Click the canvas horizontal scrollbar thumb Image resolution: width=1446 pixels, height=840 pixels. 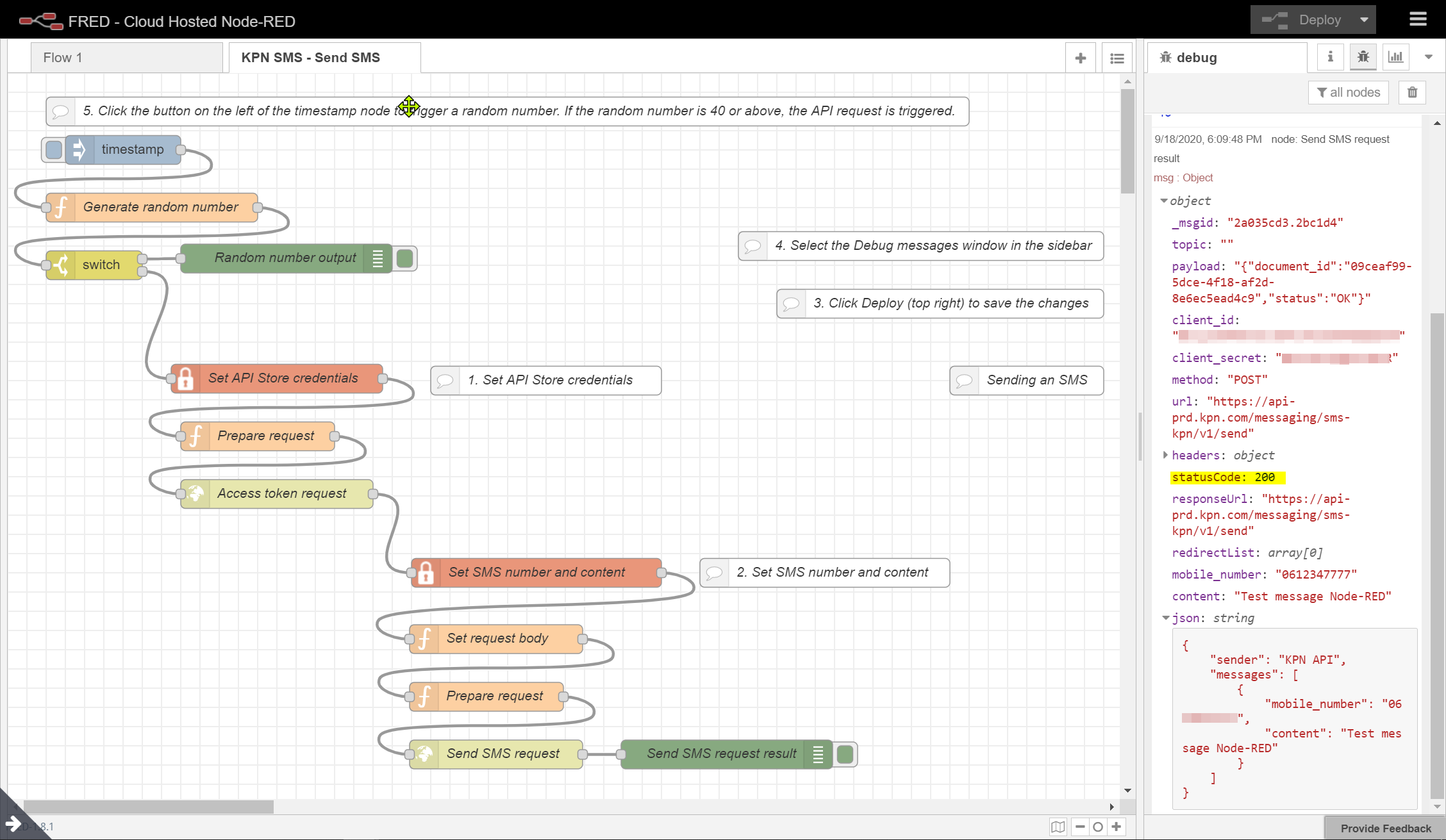148,807
